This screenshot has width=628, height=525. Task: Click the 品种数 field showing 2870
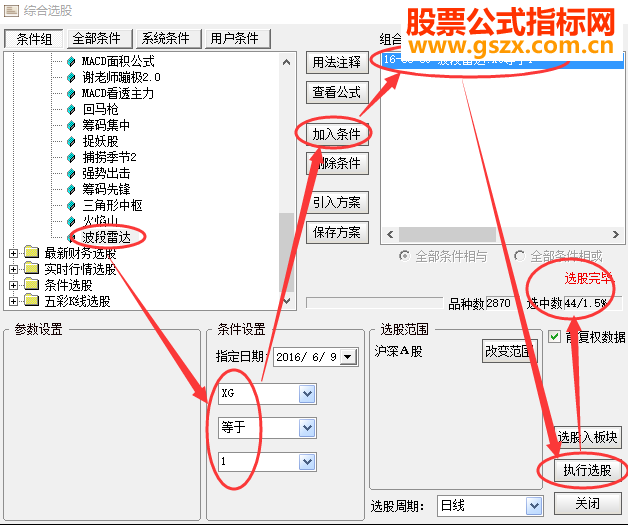click(503, 303)
